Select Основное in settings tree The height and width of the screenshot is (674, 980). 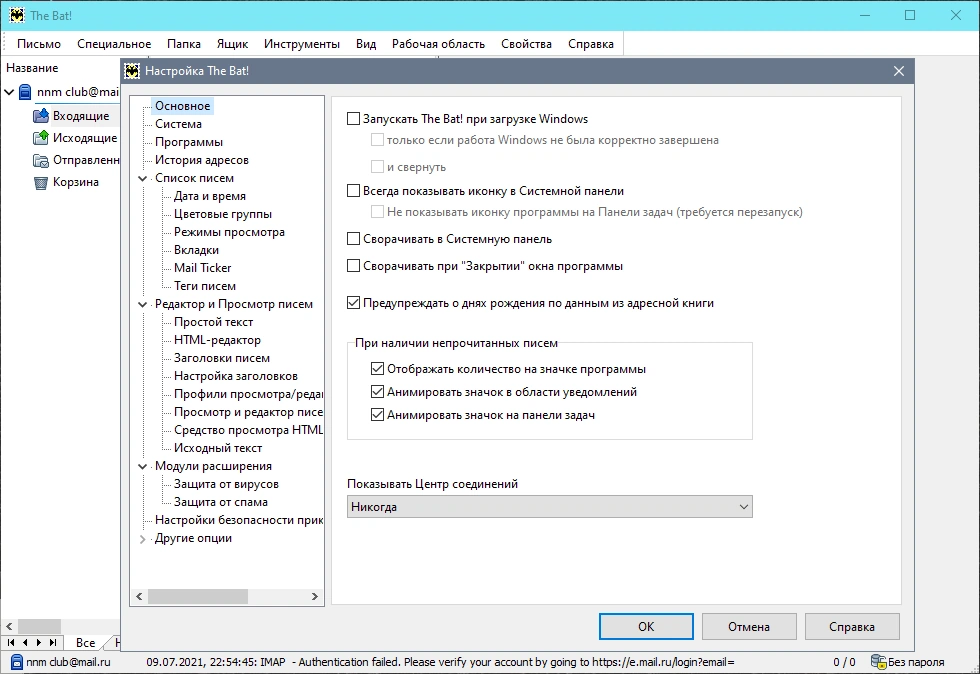182,106
